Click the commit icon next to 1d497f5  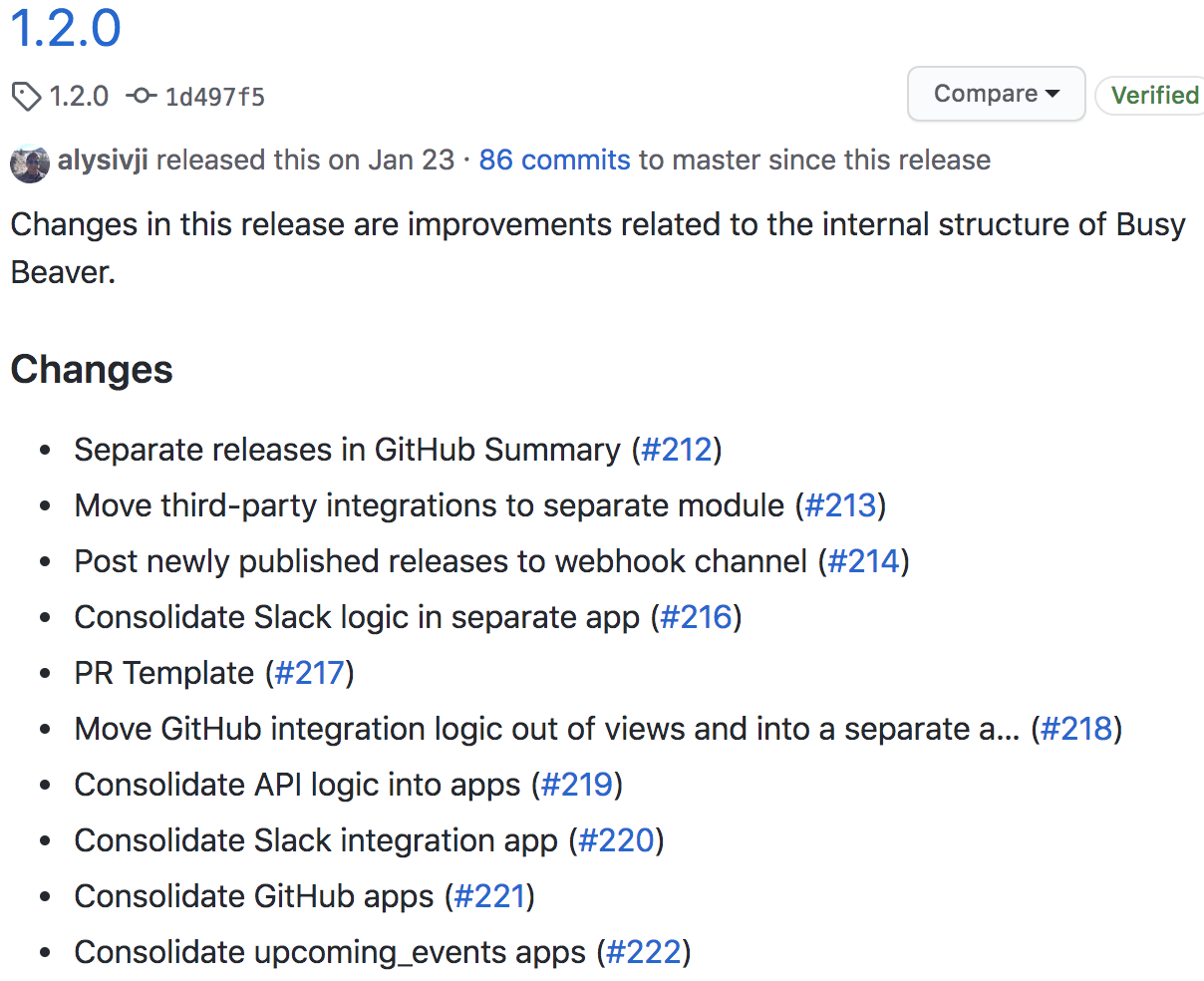(142, 96)
